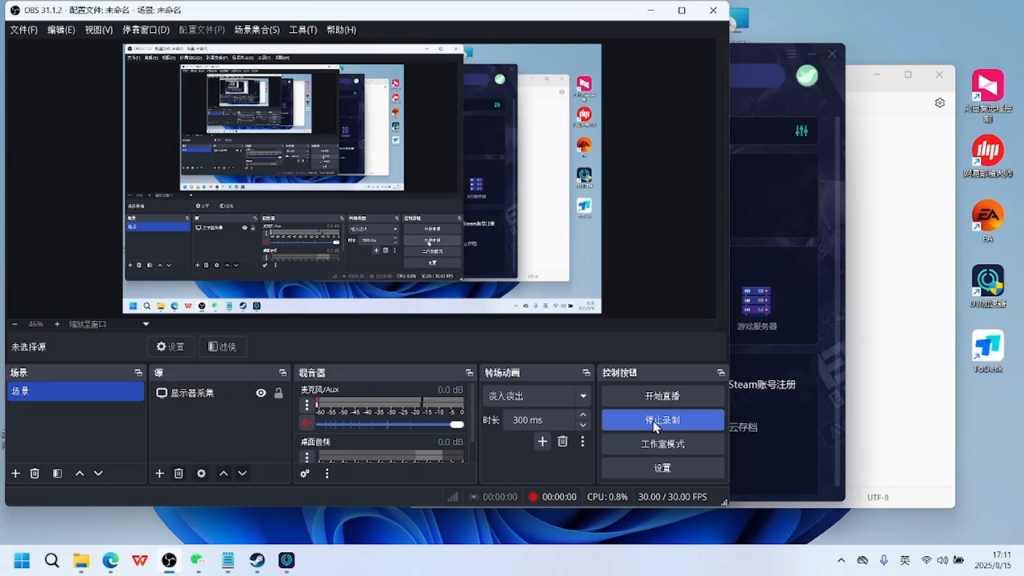Open the 场景集合(S) menu

257,29
